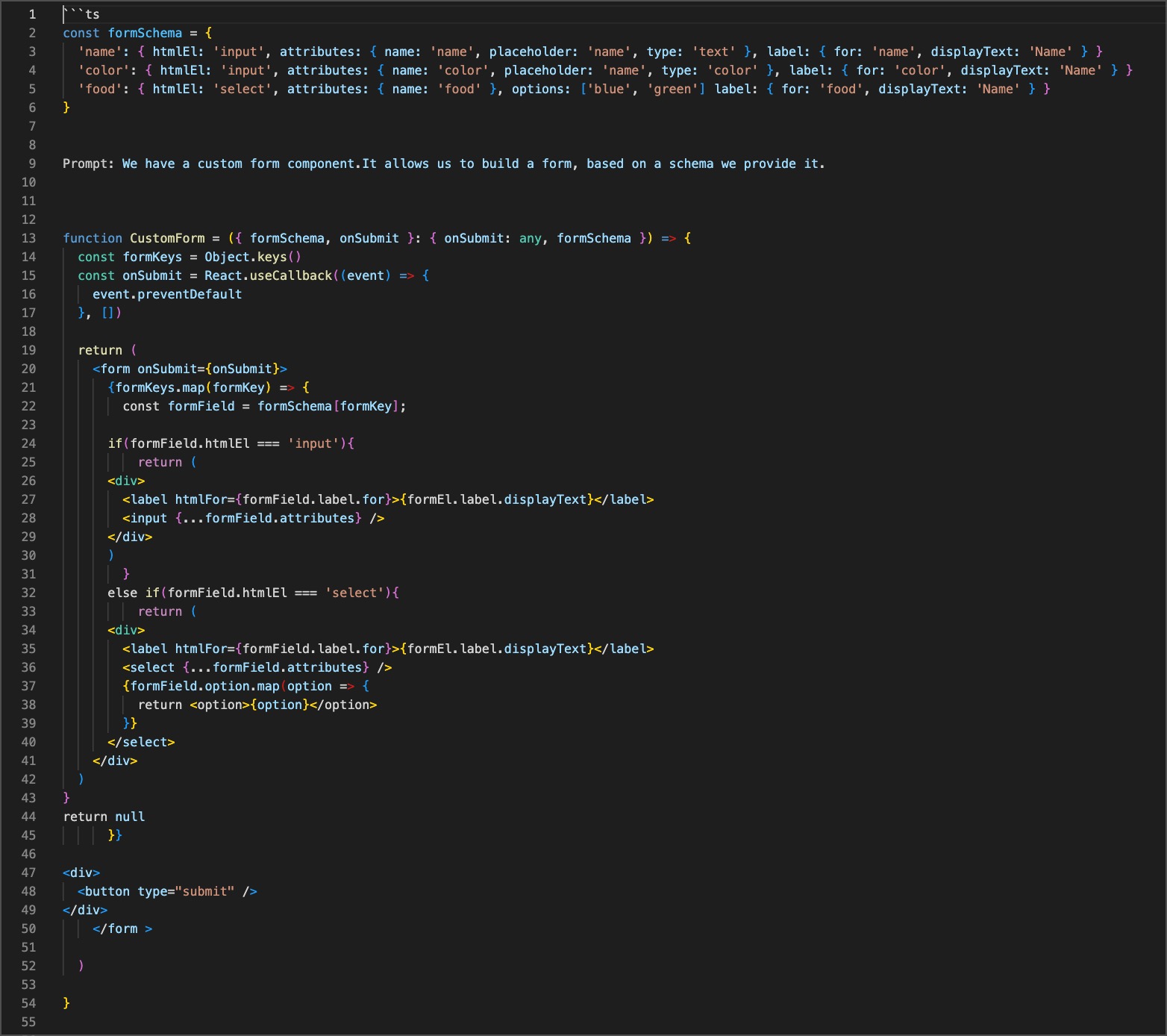The height and width of the screenshot is (1036, 1167).
Task: Click the React.useCallback call
Action: pyautogui.click(x=268, y=275)
